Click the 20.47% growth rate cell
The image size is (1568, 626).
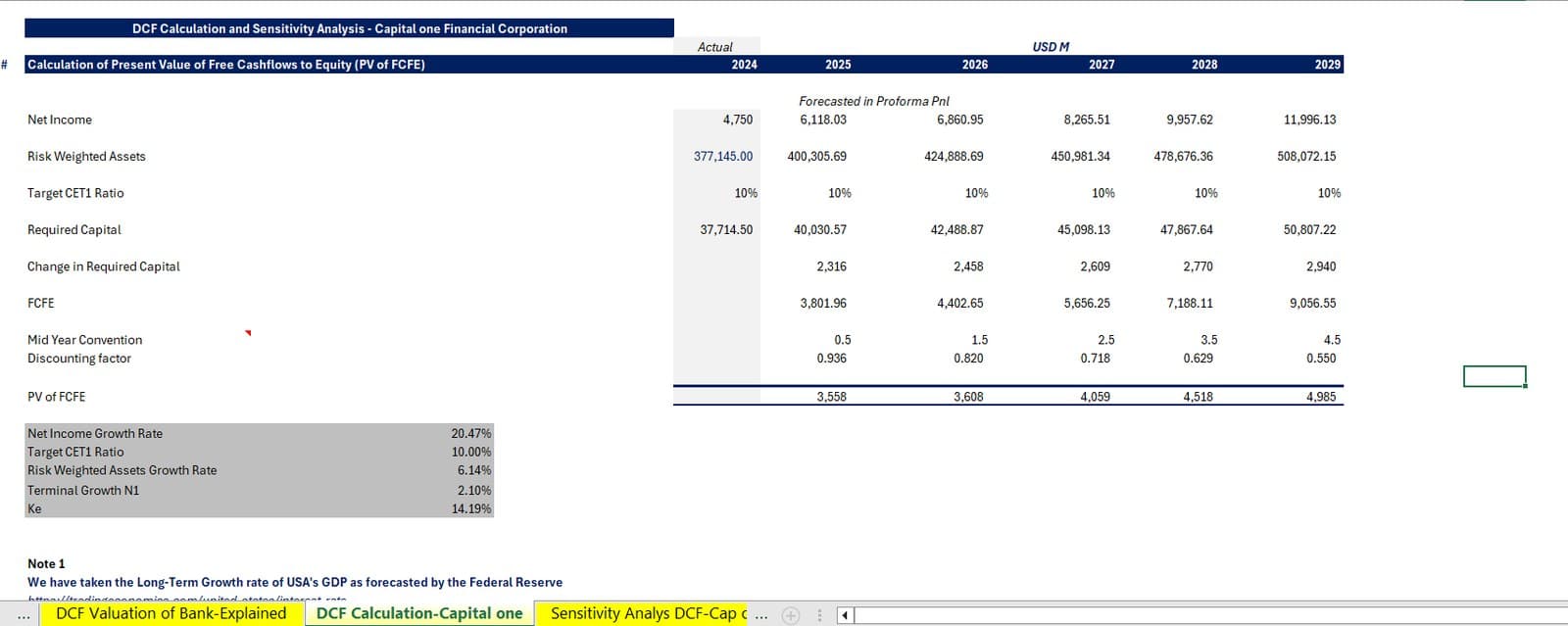(471, 434)
